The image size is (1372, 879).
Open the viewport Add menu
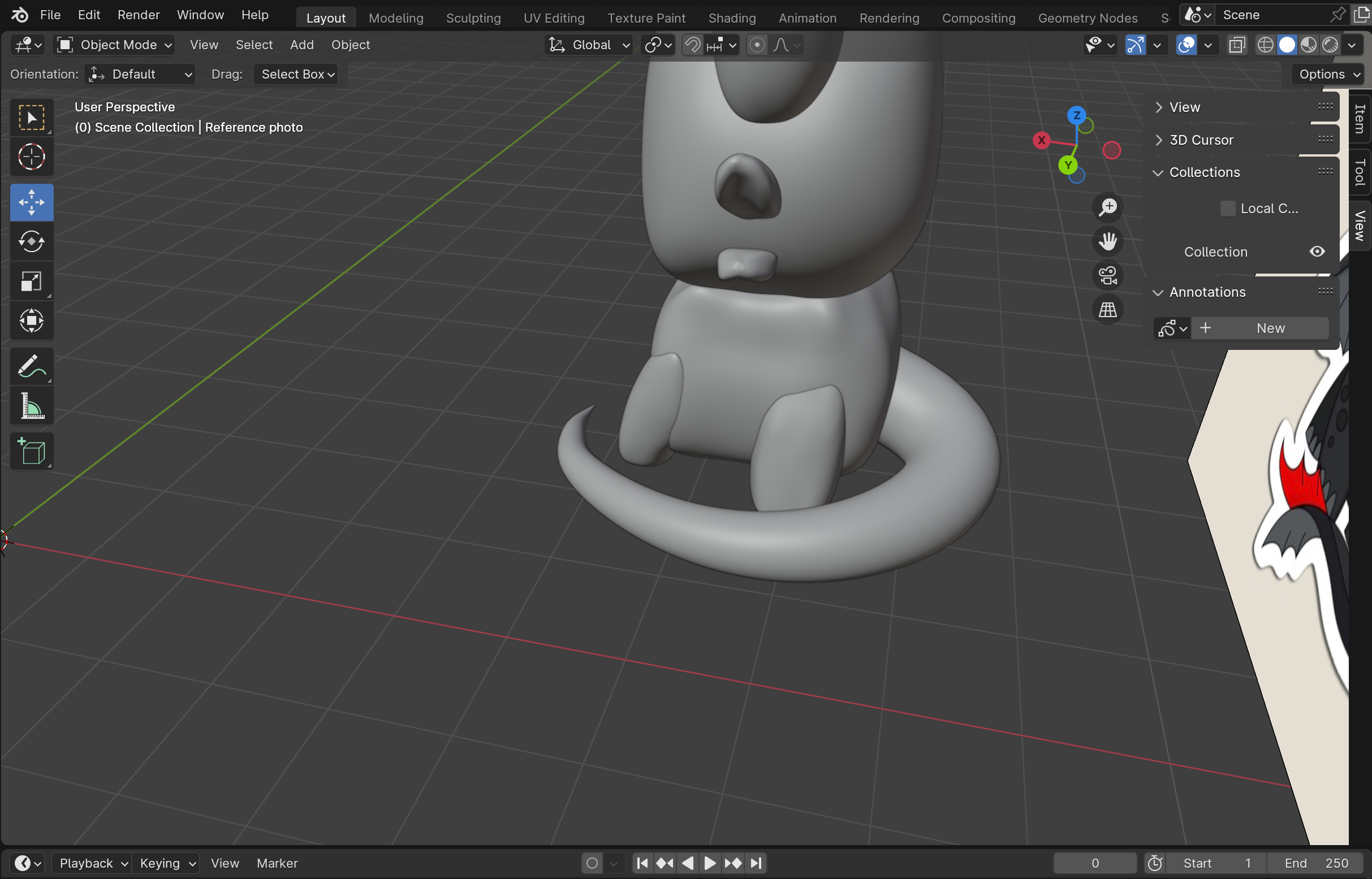[302, 45]
